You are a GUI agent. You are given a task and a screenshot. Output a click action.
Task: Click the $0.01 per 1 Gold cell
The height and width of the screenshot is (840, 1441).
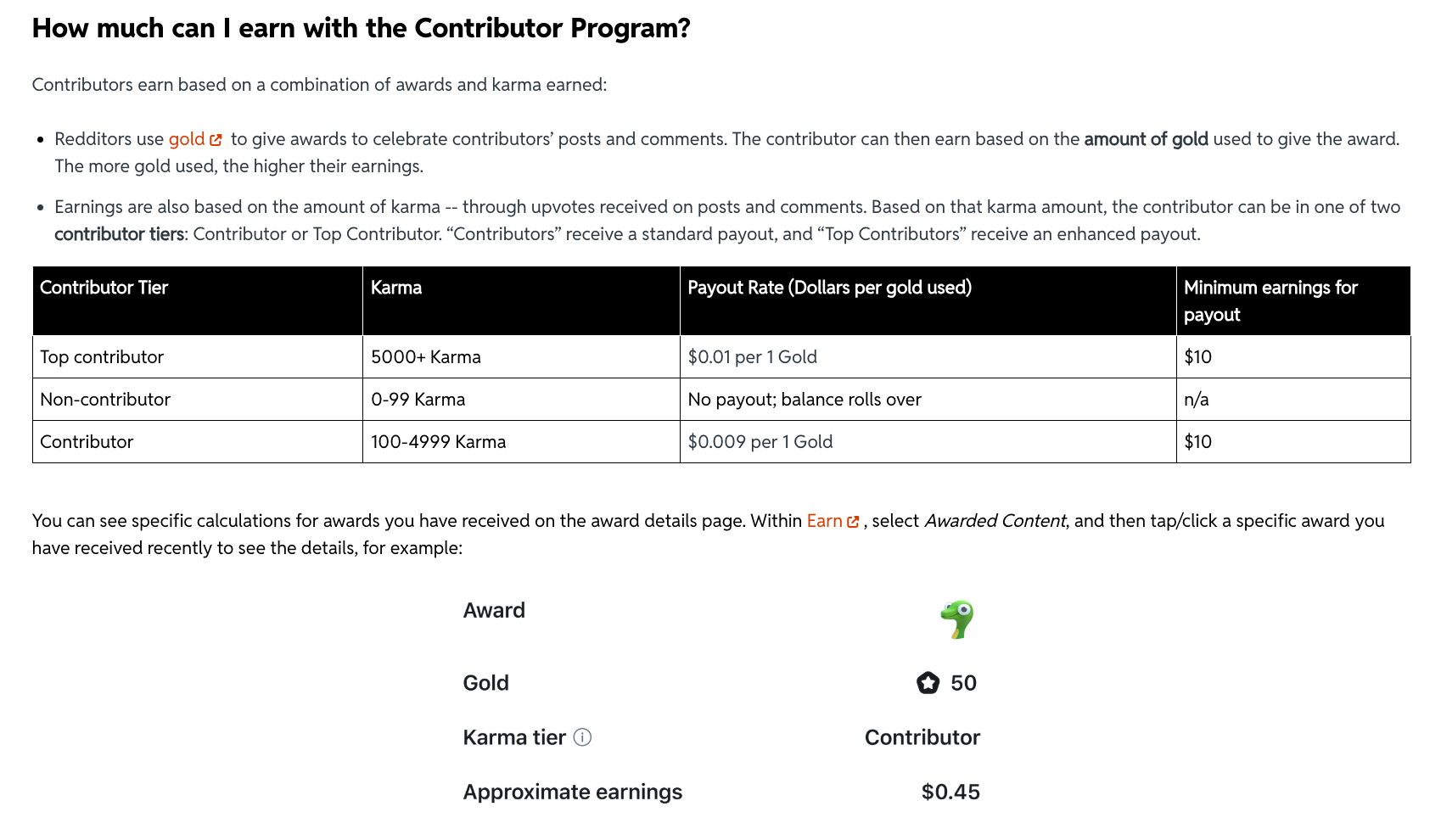click(x=928, y=357)
